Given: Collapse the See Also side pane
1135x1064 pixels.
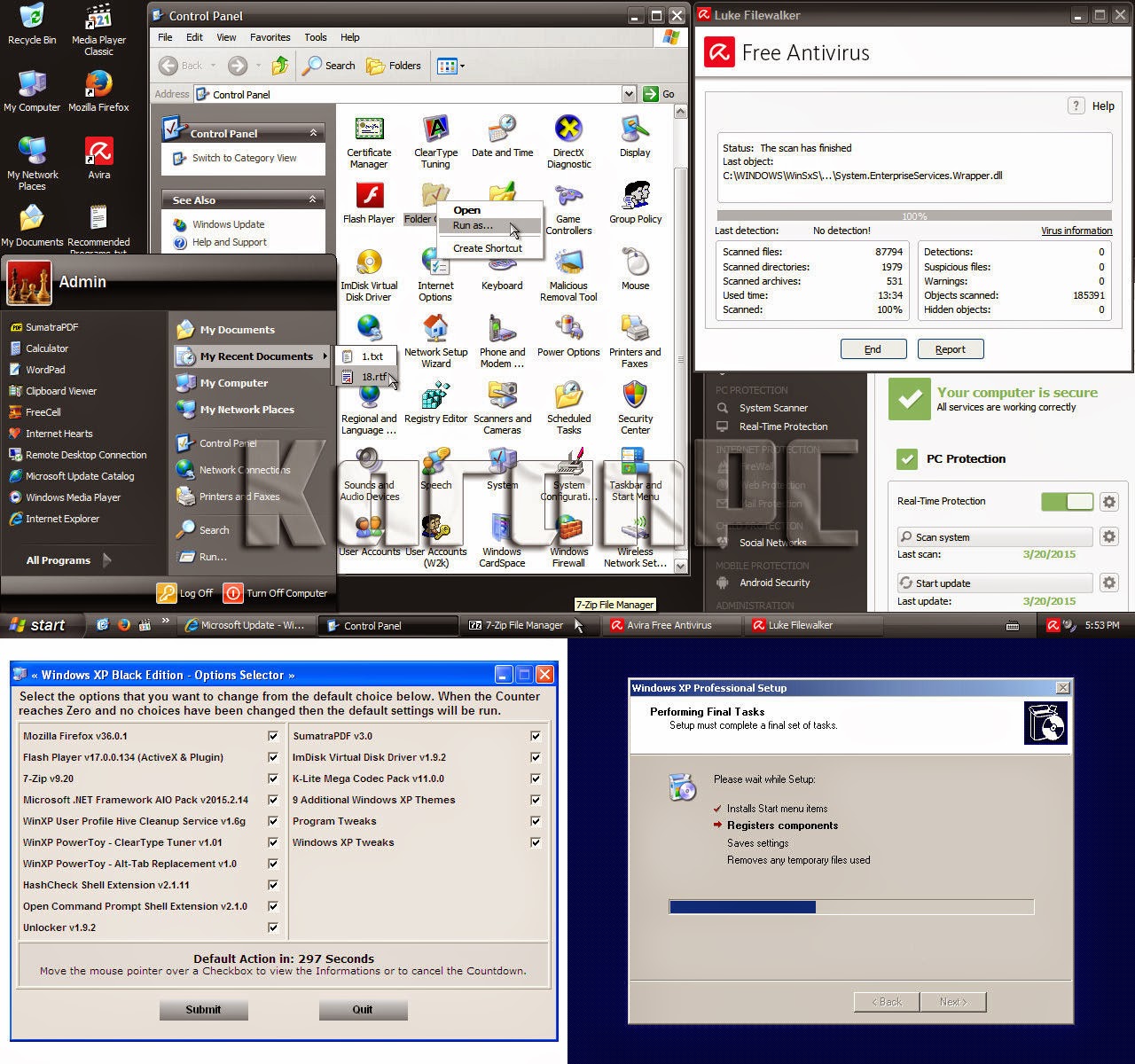Looking at the screenshot, I should pyautogui.click(x=313, y=199).
